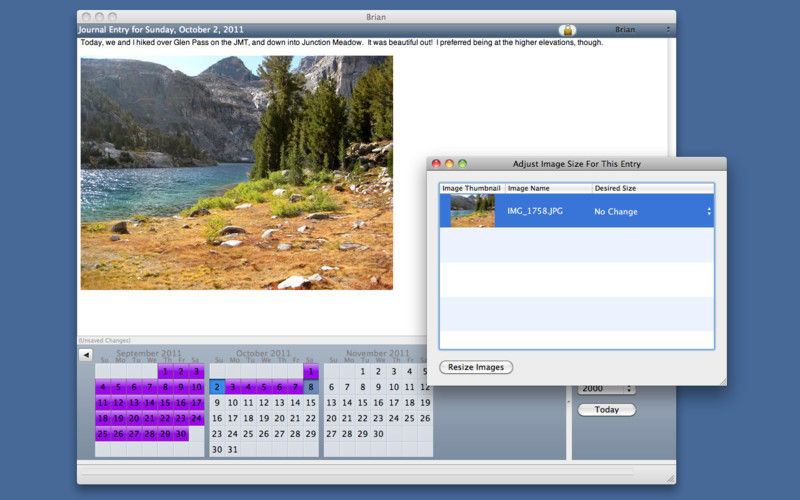Select October 15 in the calendar
Viewport: 800px width, 500px height.
311,403
